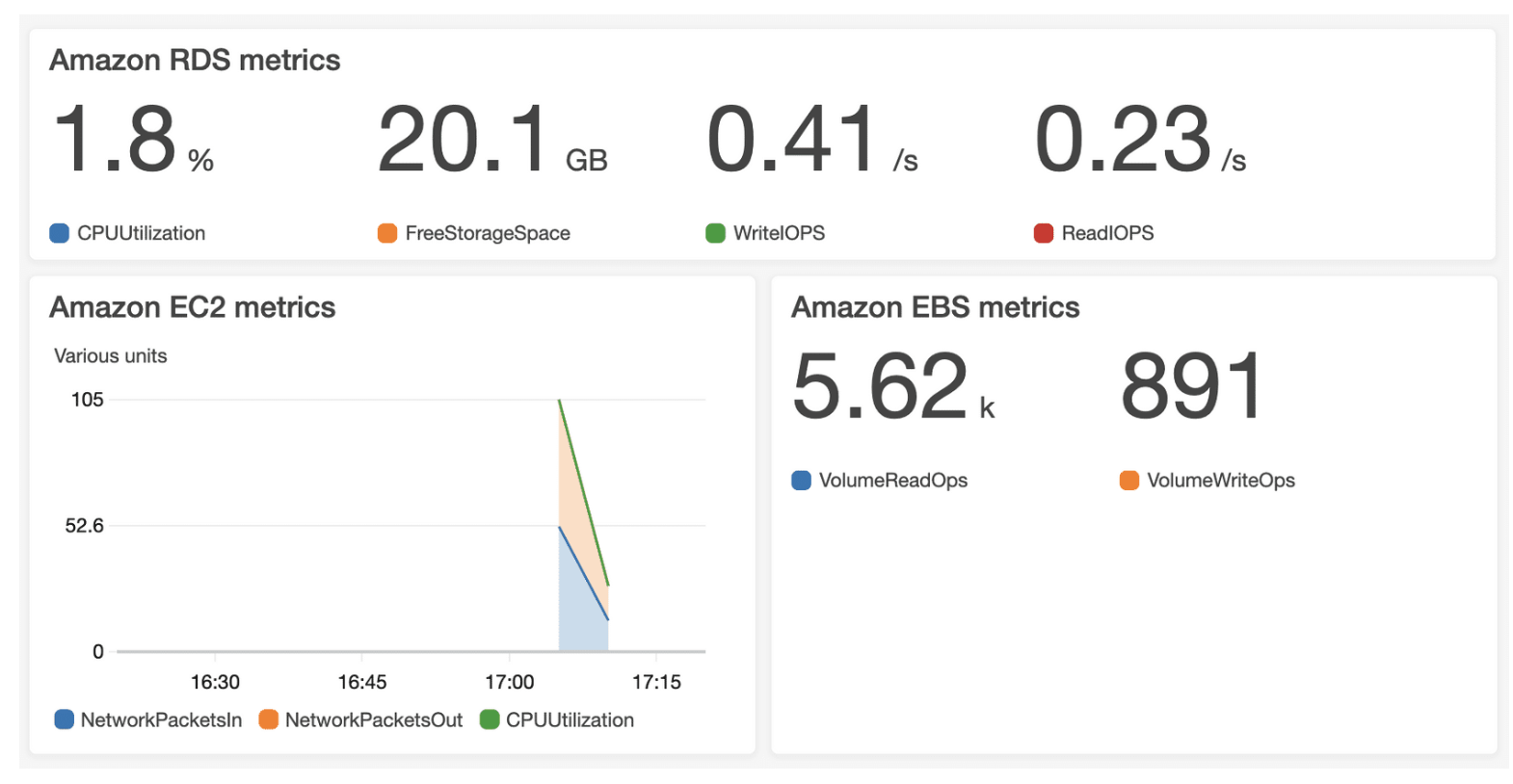Click the blue CPUUtilization swatch in RDS metrics

point(59,233)
